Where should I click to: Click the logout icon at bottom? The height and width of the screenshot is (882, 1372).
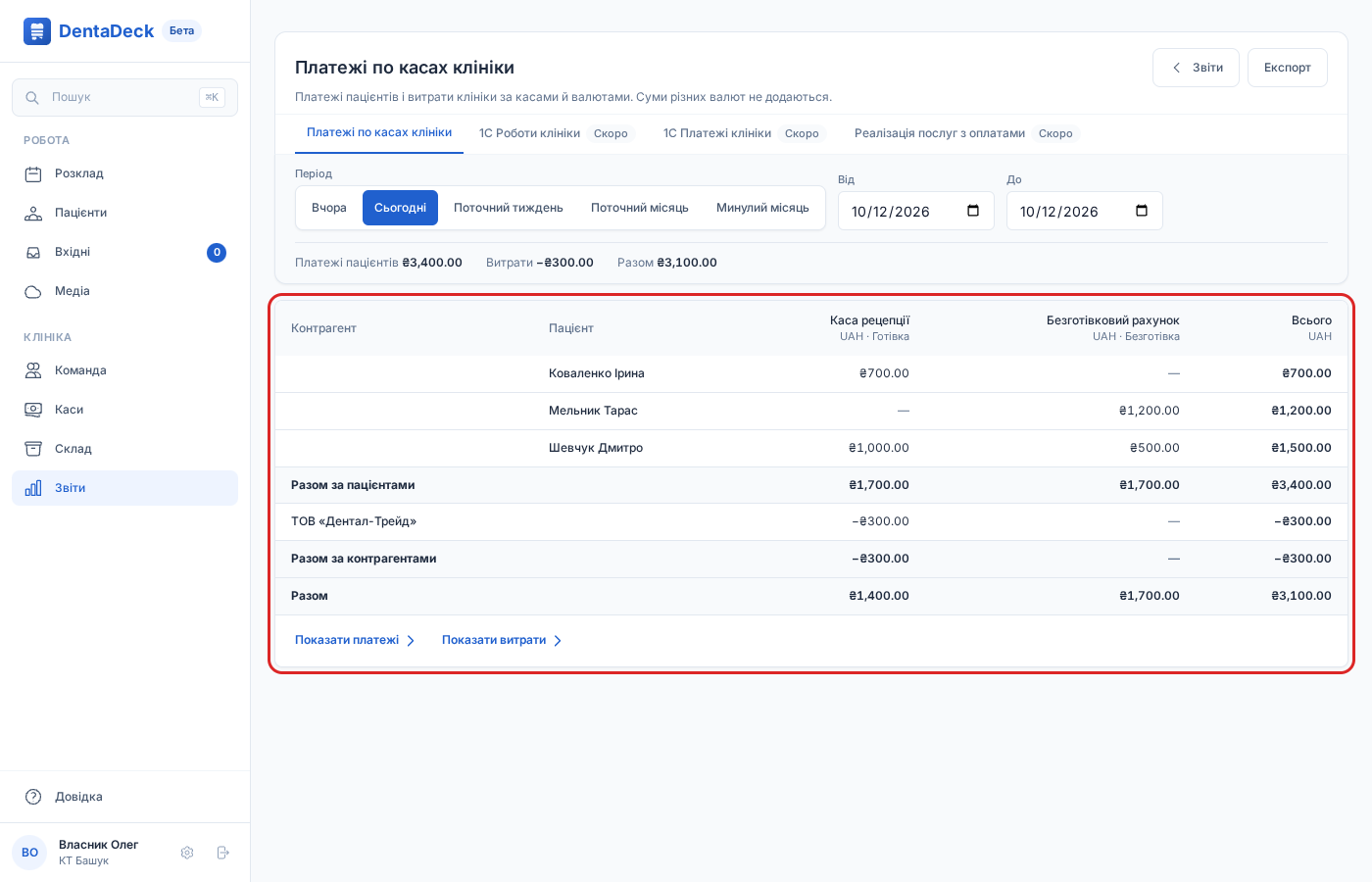pyautogui.click(x=222, y=853)
